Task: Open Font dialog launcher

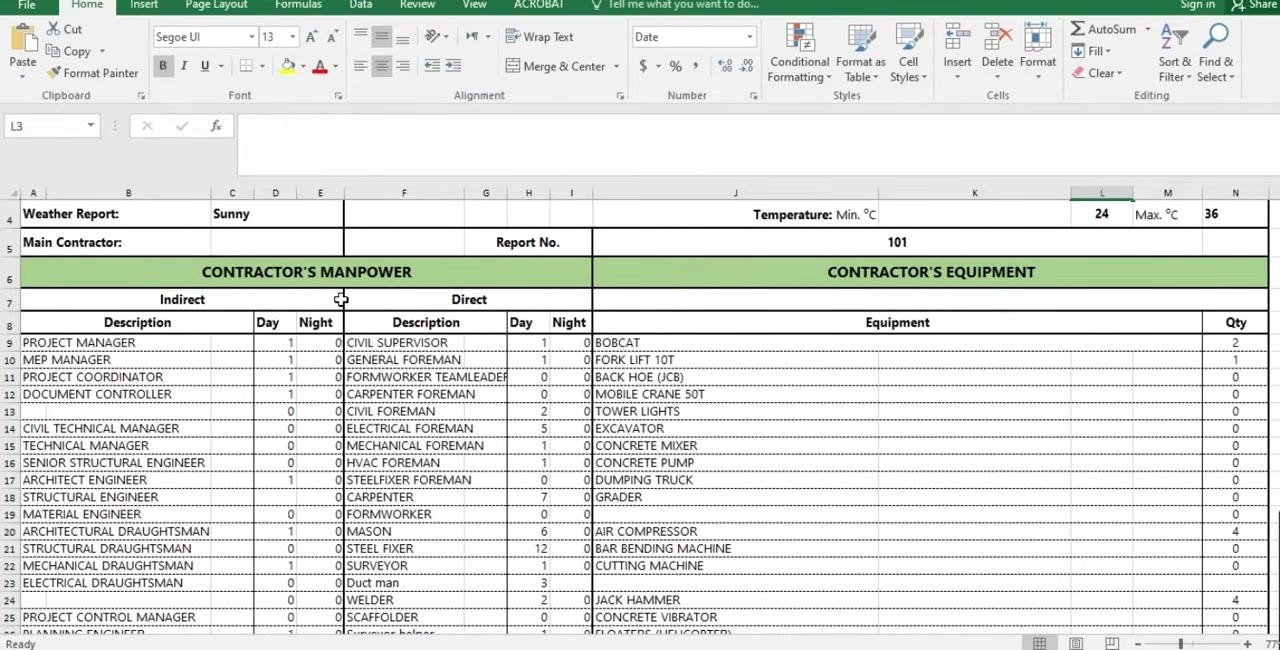Action: coord(338,96)
